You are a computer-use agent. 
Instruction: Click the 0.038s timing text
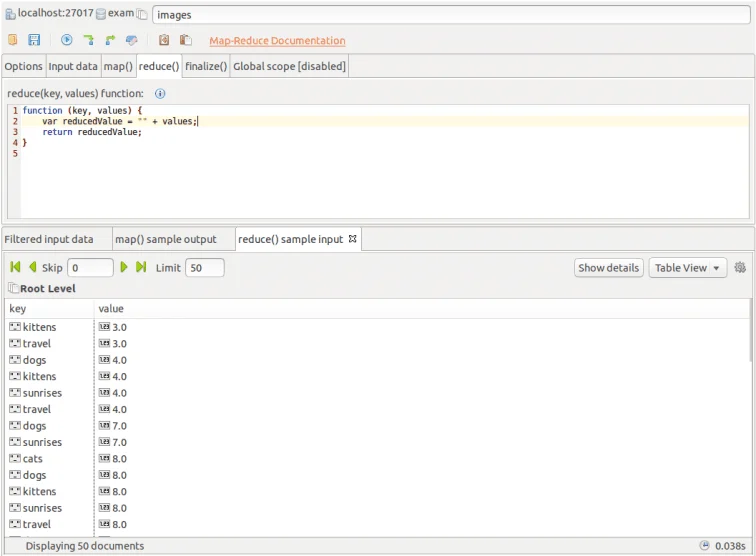(730, 546)
